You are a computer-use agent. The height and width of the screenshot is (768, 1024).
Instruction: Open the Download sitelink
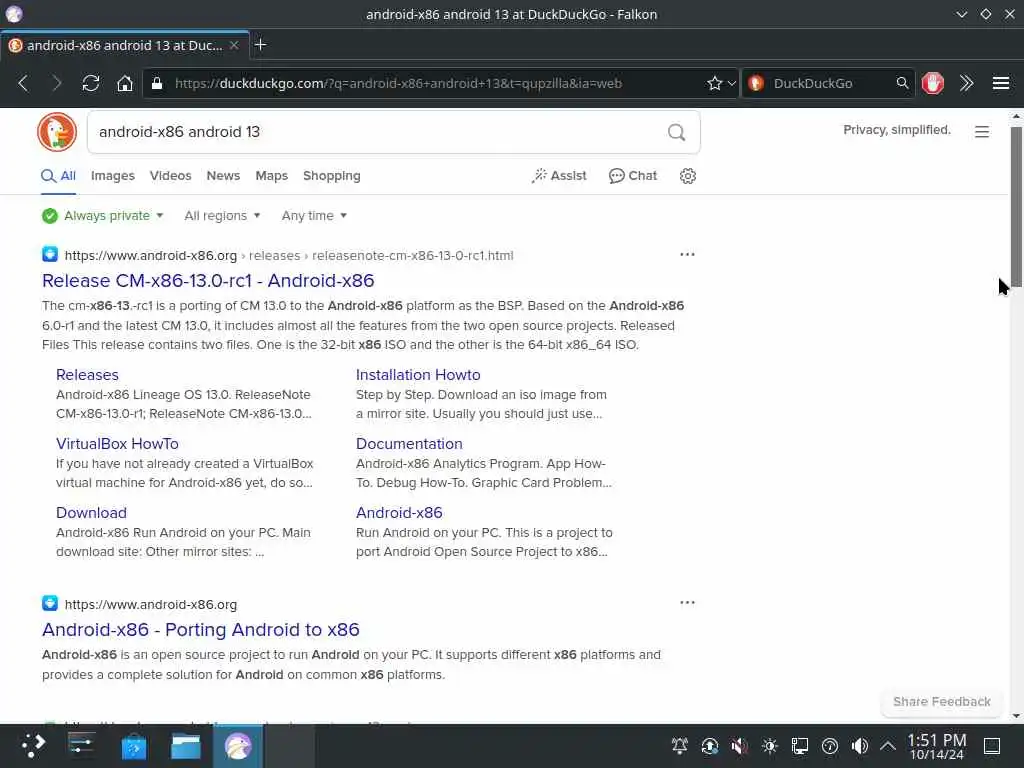[91, 513]
